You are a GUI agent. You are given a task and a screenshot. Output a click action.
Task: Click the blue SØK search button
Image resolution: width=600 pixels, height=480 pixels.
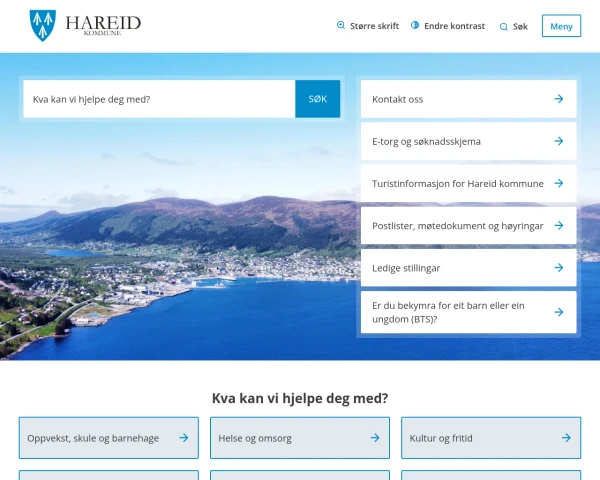tap(318, 99)
